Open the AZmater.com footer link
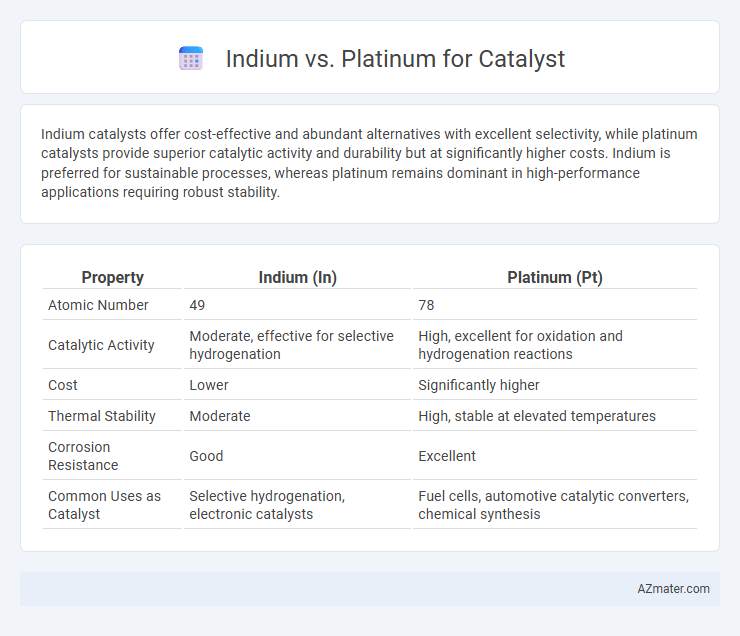740x636 pixels. pos(673,588)
